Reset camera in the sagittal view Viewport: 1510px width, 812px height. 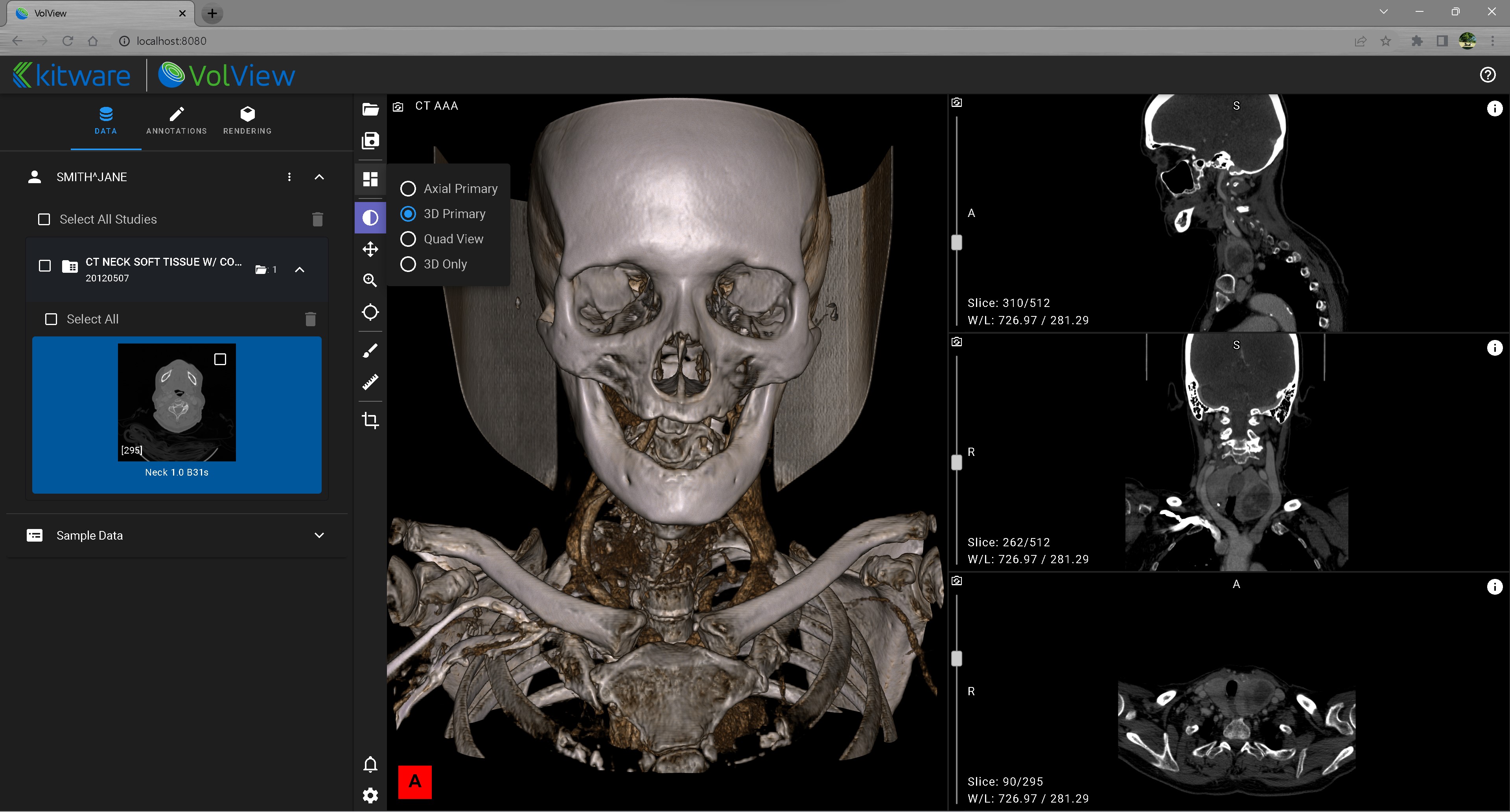(957, 103)
